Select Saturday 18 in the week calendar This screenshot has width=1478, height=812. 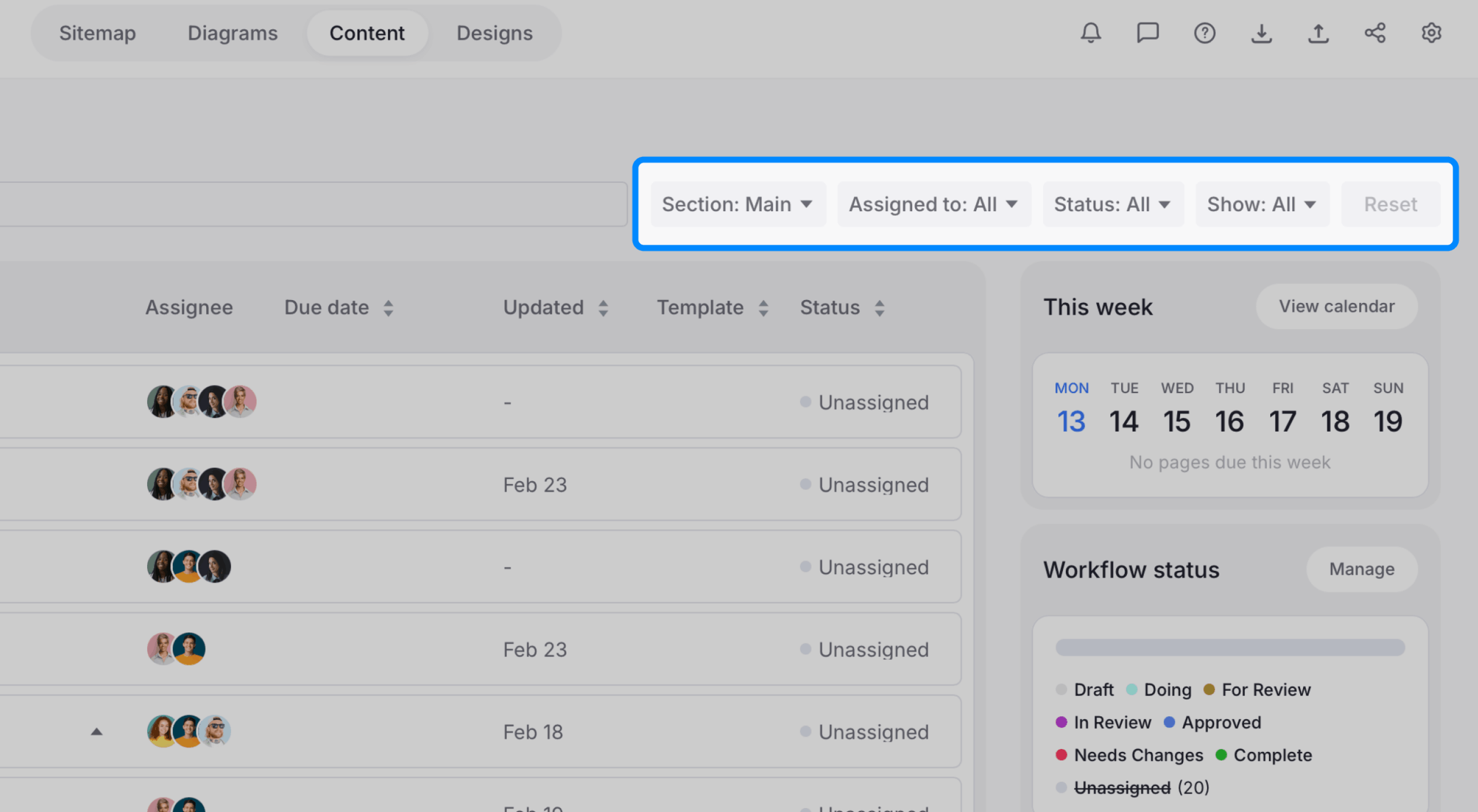point(1335,409)
